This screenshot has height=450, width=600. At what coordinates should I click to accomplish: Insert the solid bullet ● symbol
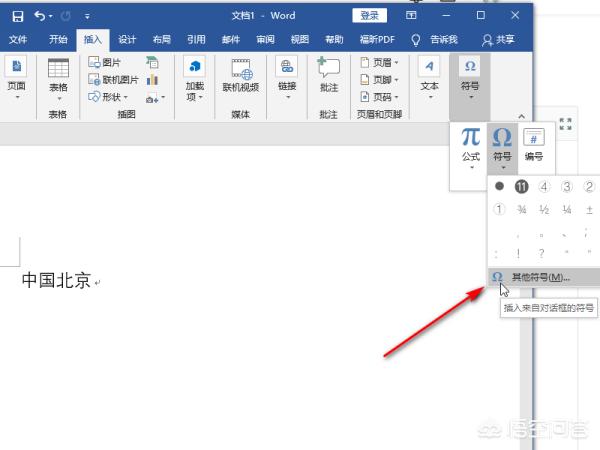(x=499, y=186)
